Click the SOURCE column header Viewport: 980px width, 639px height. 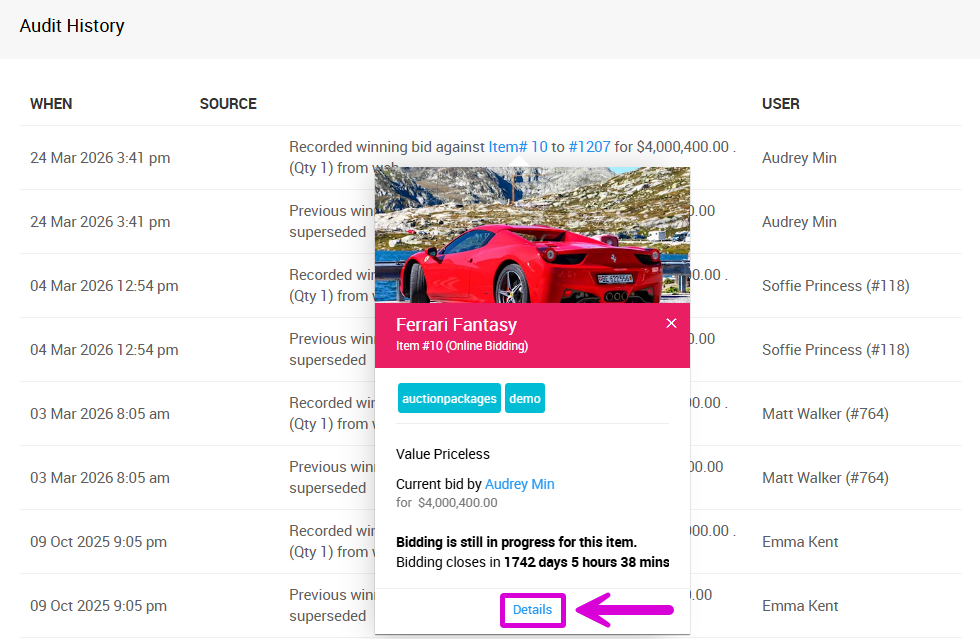point(228,104)
